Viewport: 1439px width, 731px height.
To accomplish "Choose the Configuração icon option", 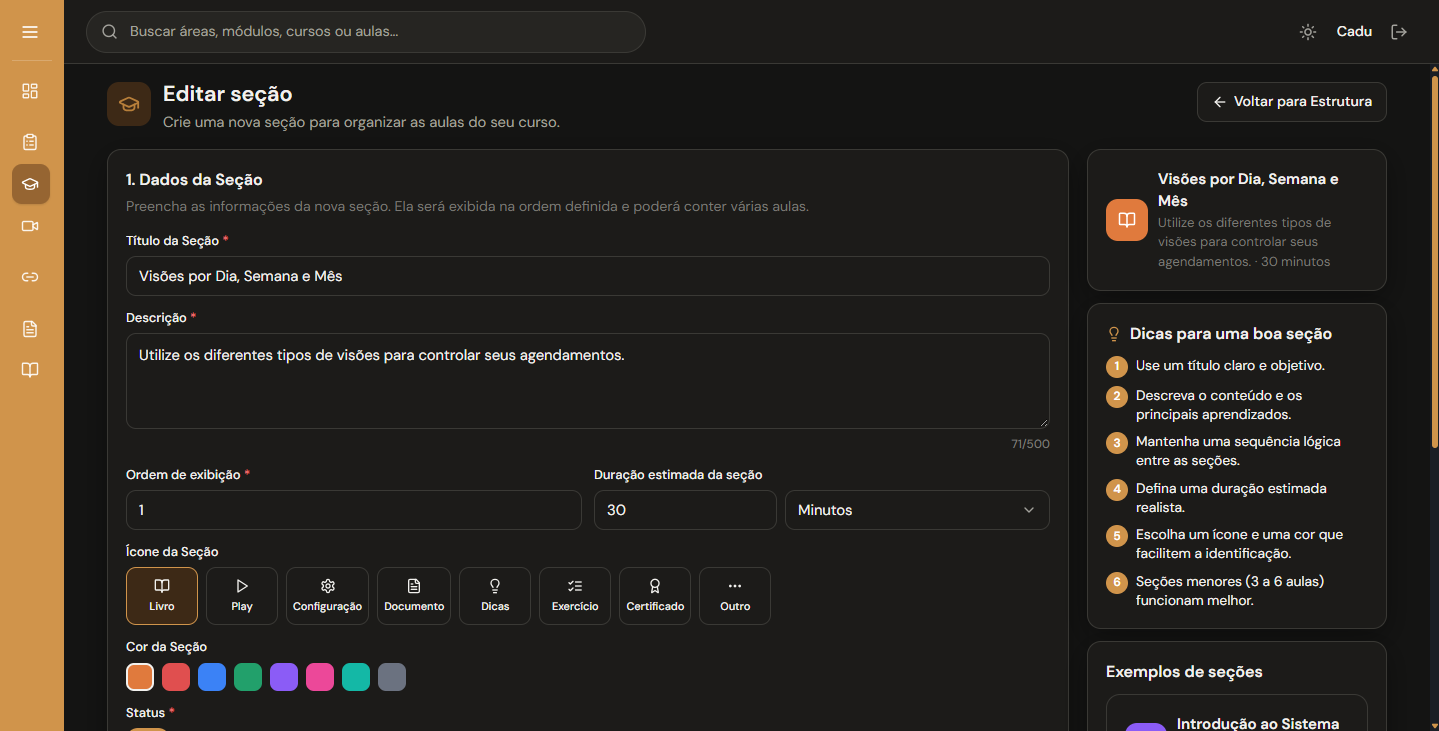I will click(327, 596).
